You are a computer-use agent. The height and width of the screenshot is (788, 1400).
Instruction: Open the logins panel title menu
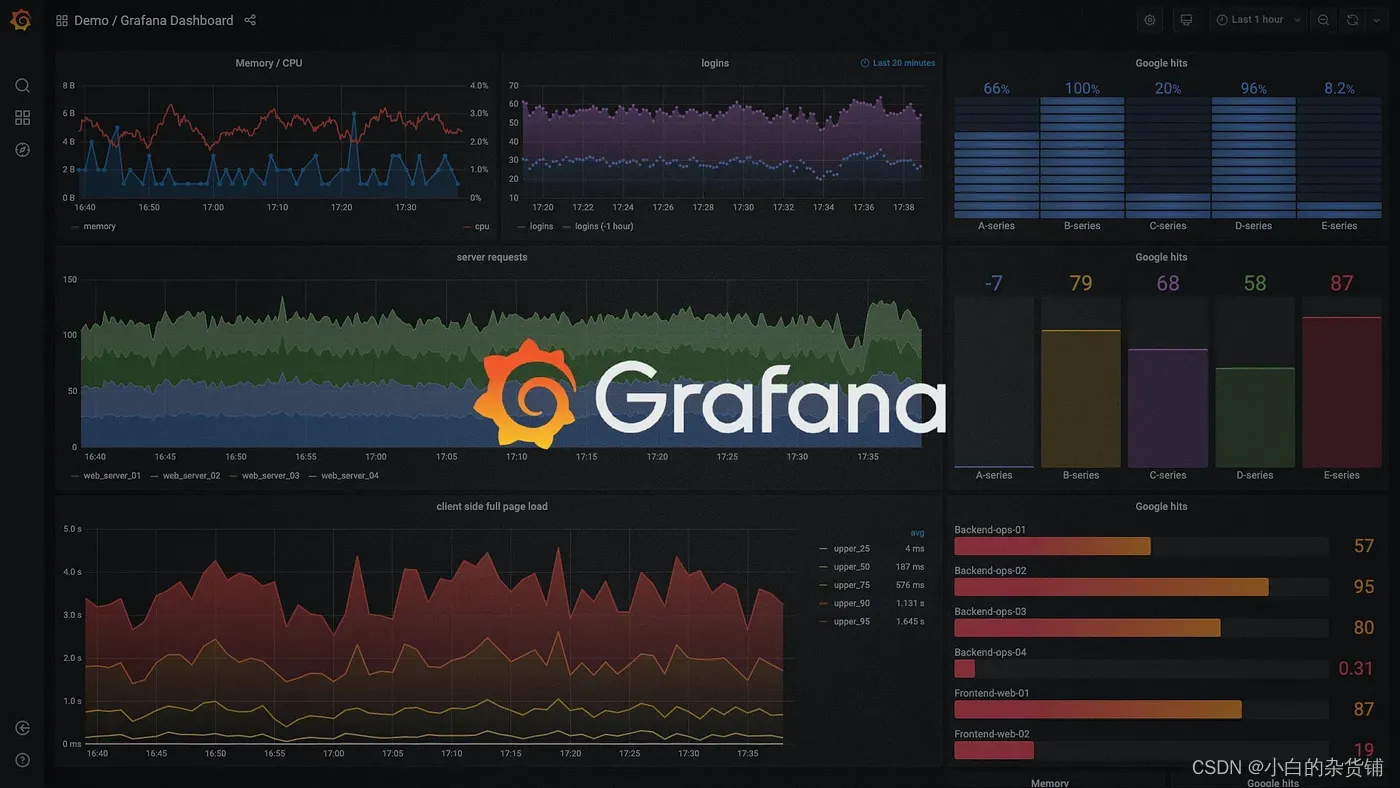tap(715, 63)
